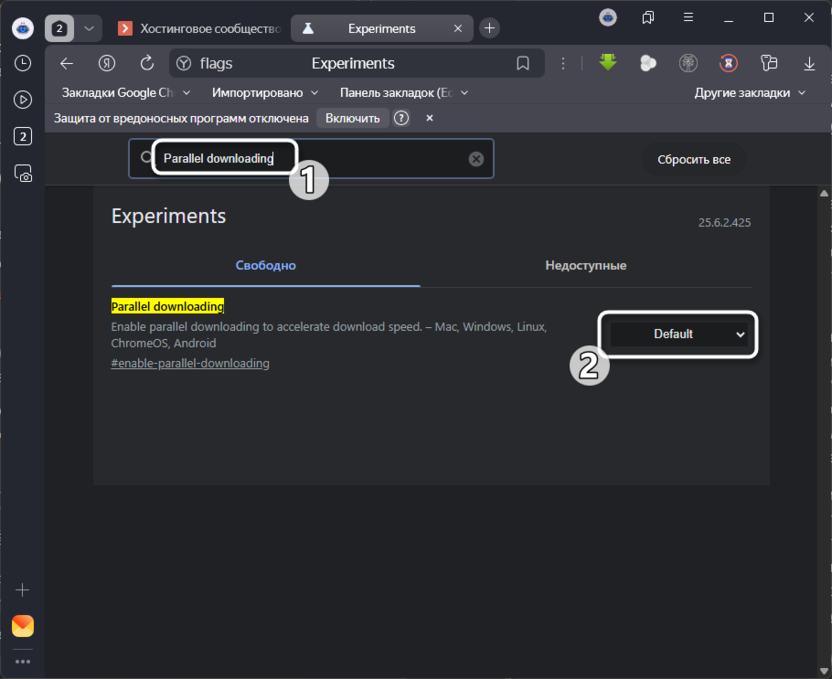Image resolution: width=832 pixels, height=679 pixels.
Task: Open the vertical three-dots page menu
Action: [x=563, y=64]
